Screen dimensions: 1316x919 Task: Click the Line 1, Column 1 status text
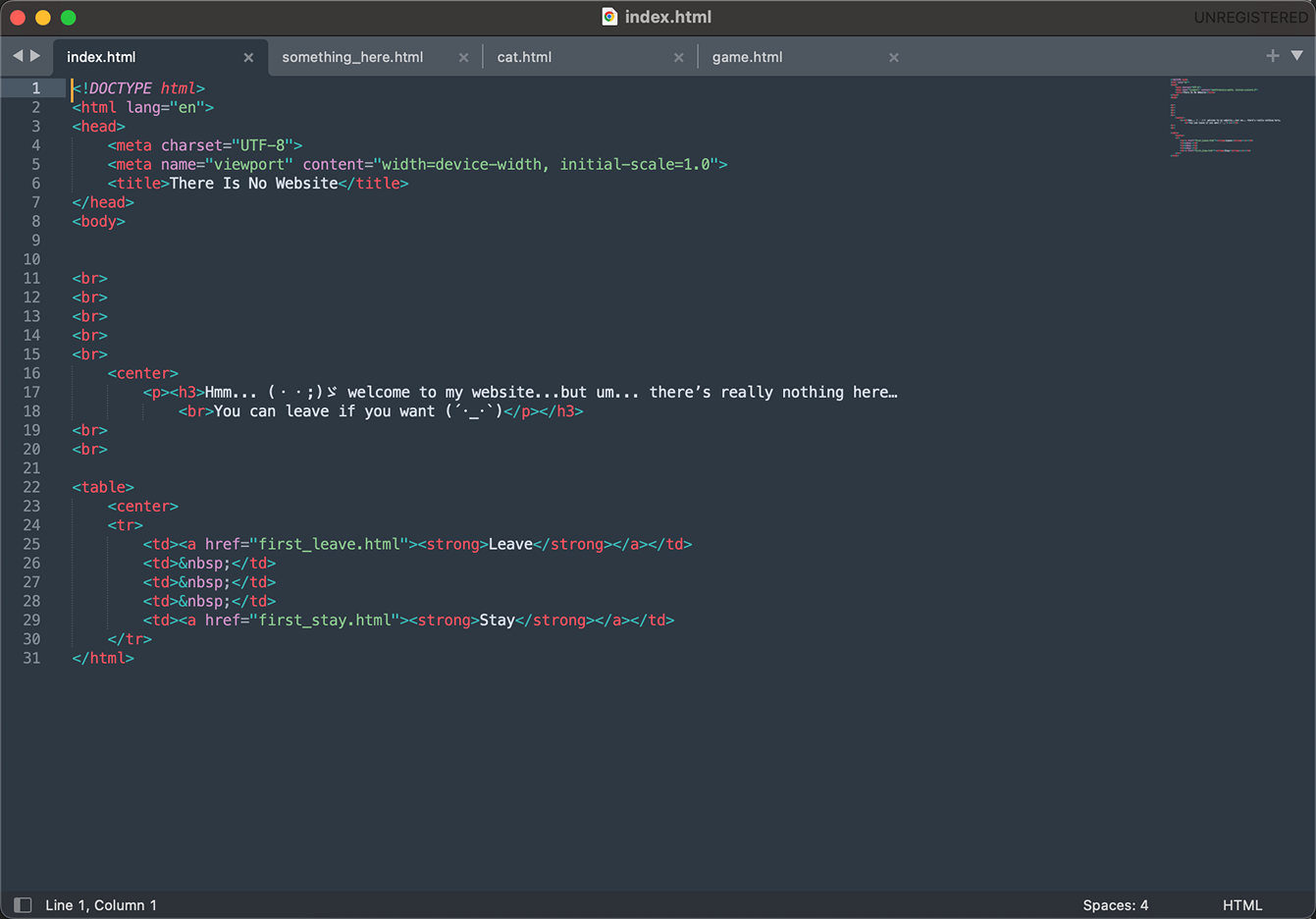101,905
